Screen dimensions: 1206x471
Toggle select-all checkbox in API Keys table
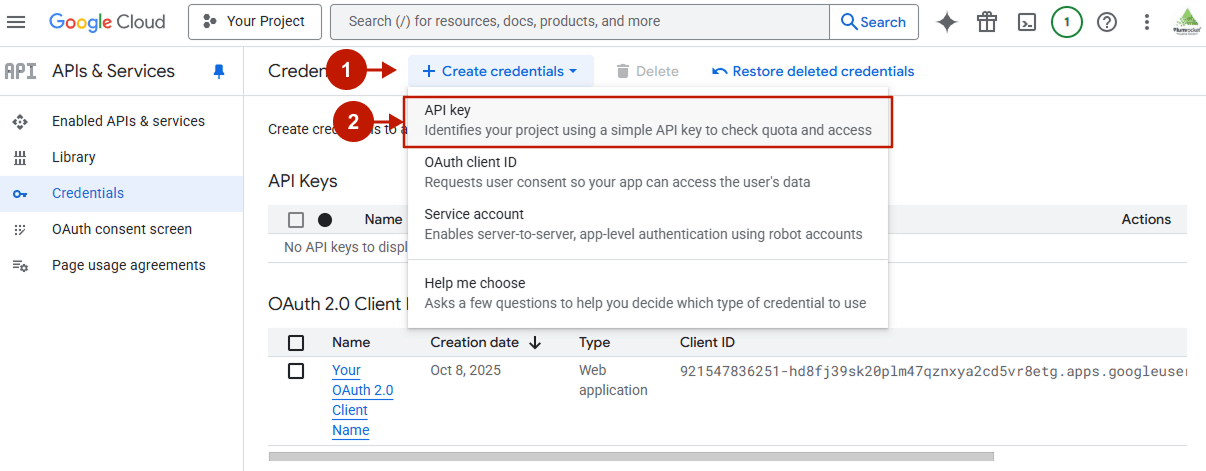(x=296, y=220)
